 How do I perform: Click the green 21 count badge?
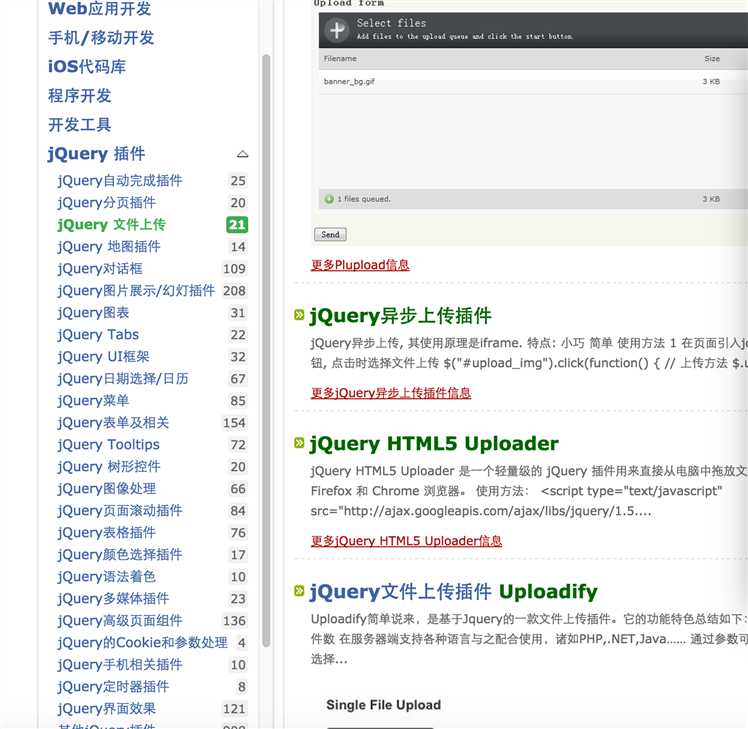237,225
